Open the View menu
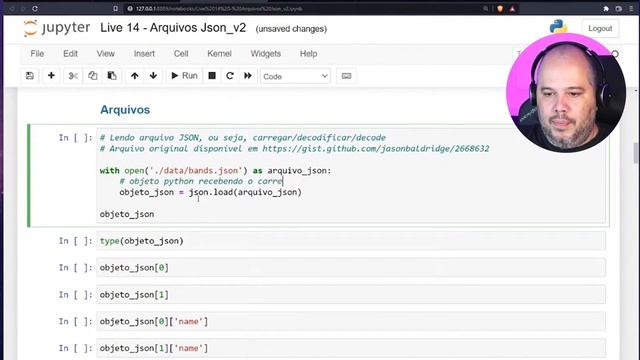Screen dimensions: 640x360 coord(106,54)
